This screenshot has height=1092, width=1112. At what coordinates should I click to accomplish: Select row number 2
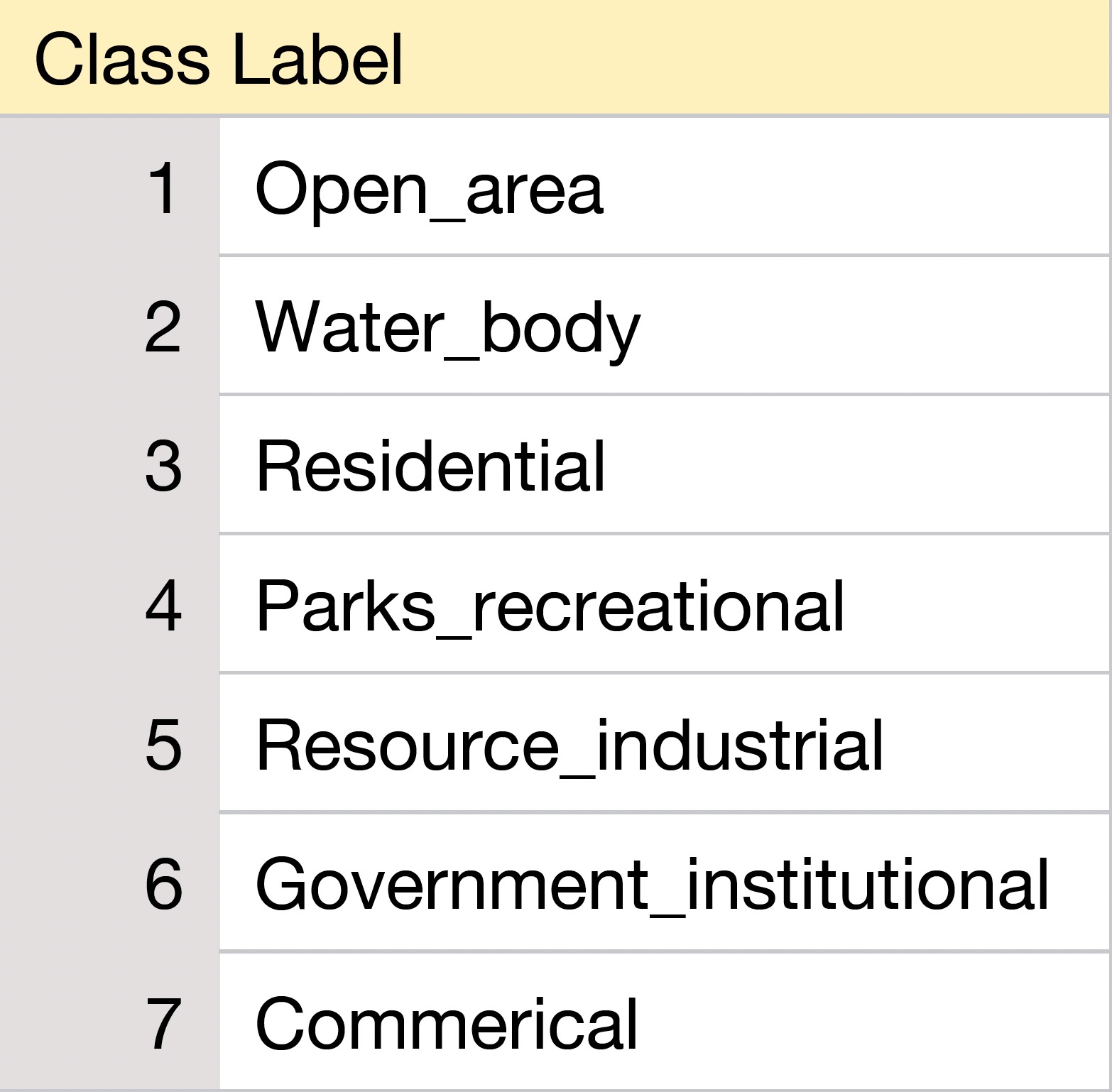[x=163, y=327]
